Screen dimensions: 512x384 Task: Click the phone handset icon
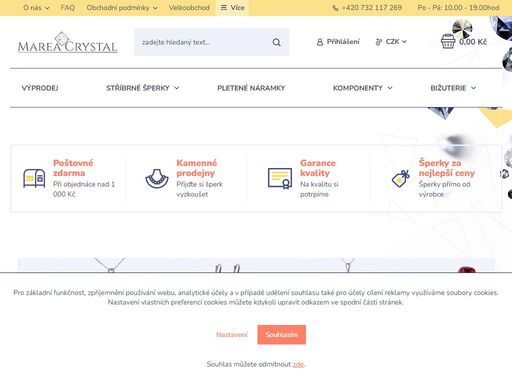pos(336,8)
